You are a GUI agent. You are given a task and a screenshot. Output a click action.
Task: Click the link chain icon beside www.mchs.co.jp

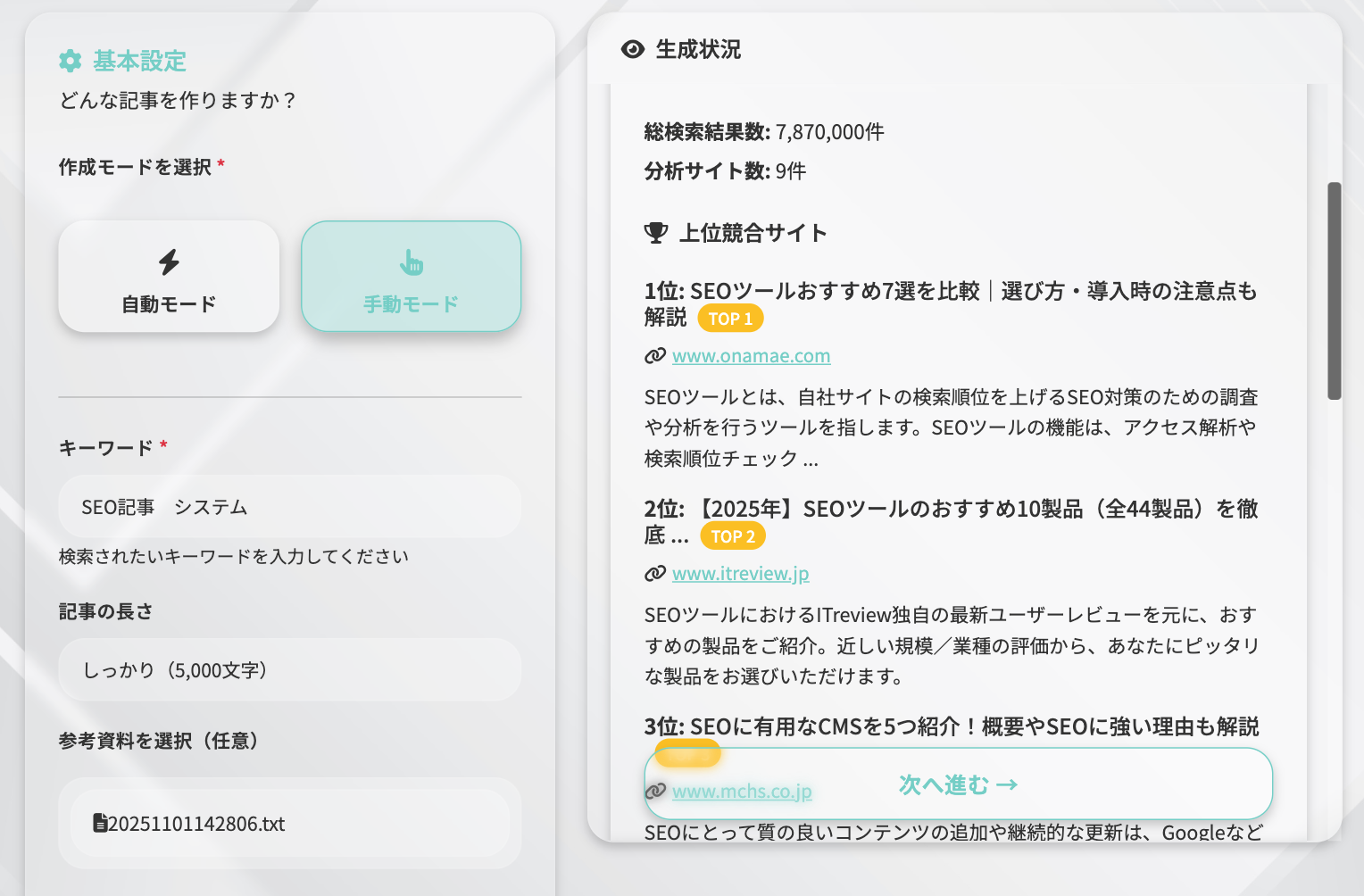(x=657, y=790)
